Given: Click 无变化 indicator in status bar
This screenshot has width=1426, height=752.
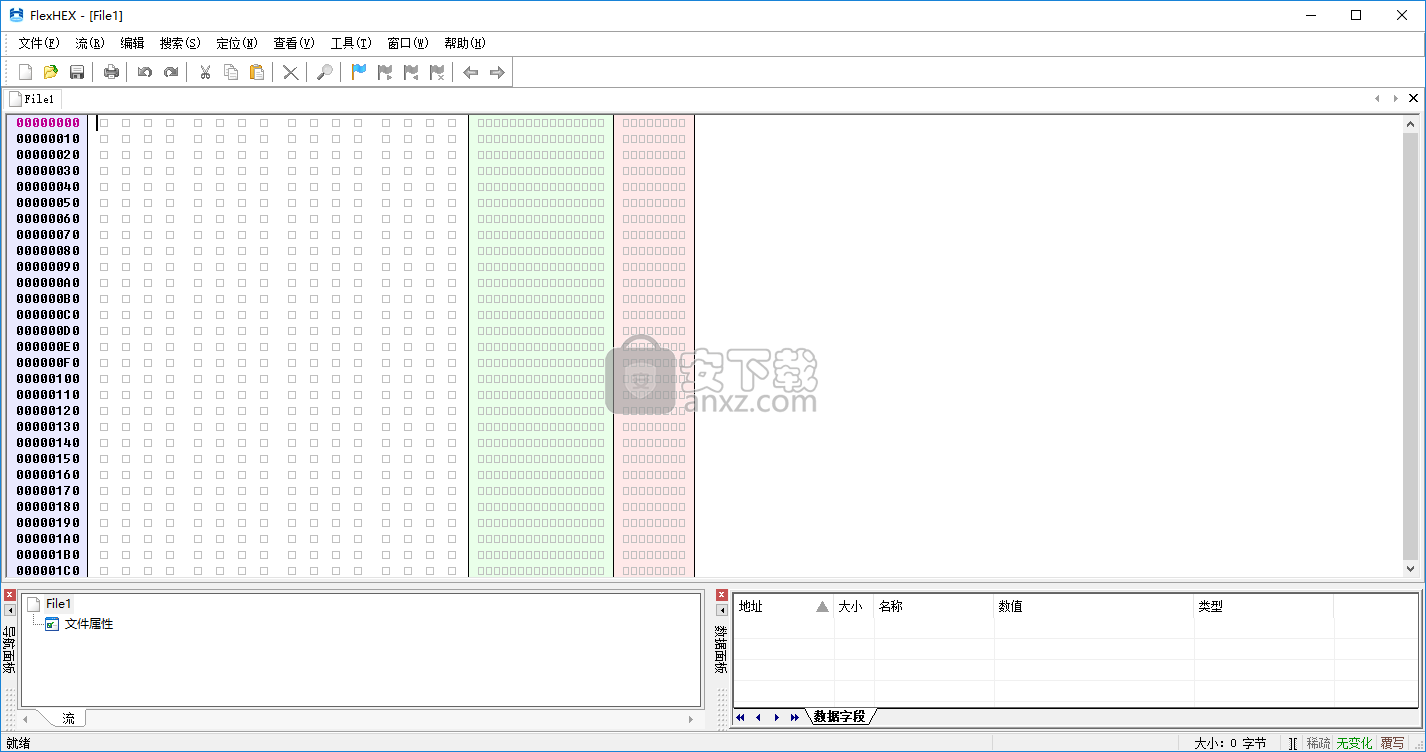Looking at the screenshot, I should (x=1355, y=743).
